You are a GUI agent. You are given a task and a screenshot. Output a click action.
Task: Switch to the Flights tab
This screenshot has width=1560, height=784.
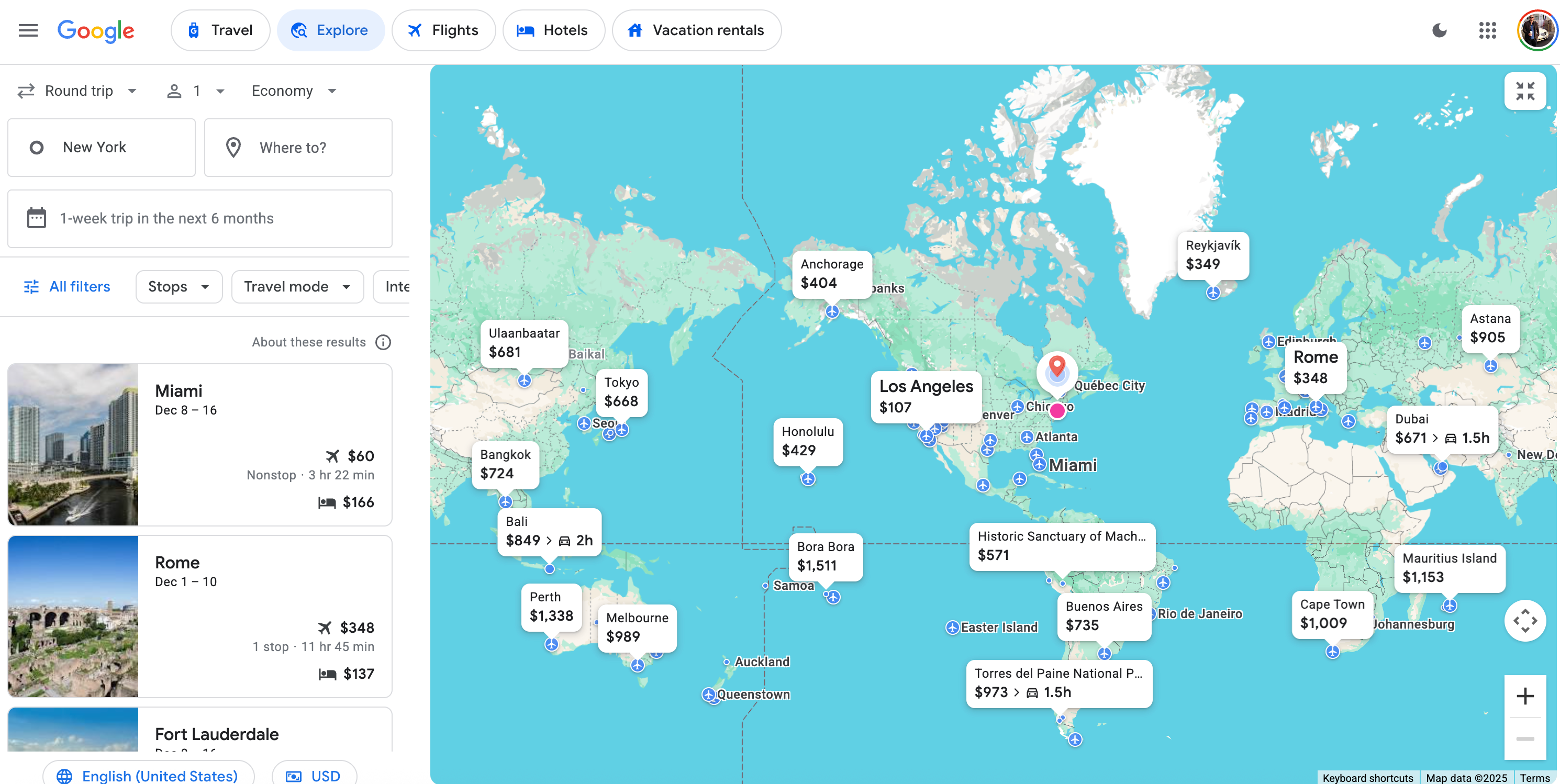click(x=444, y=30)
